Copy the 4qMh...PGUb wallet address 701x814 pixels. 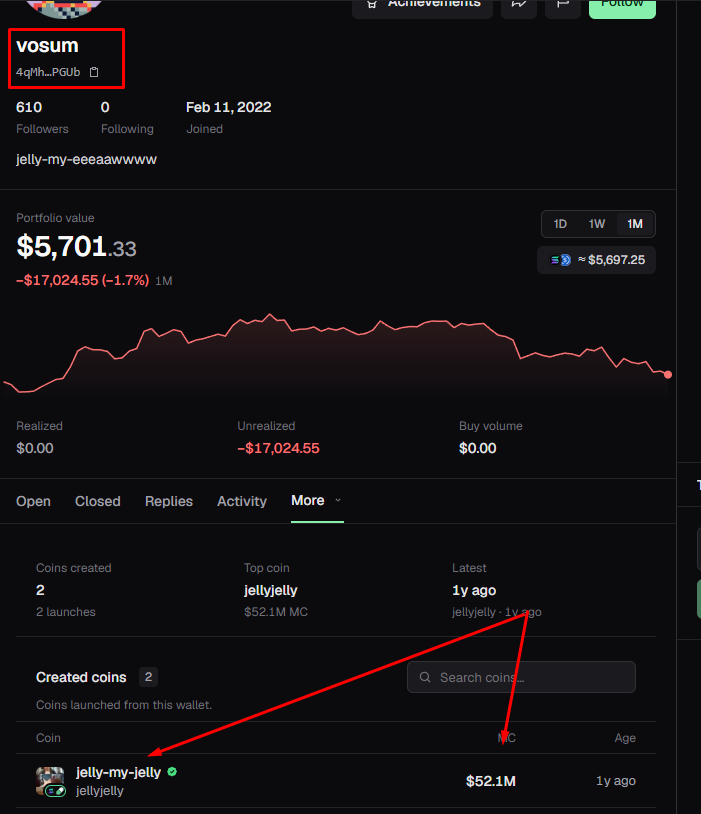pyautogui.click(x=94, y=72)
